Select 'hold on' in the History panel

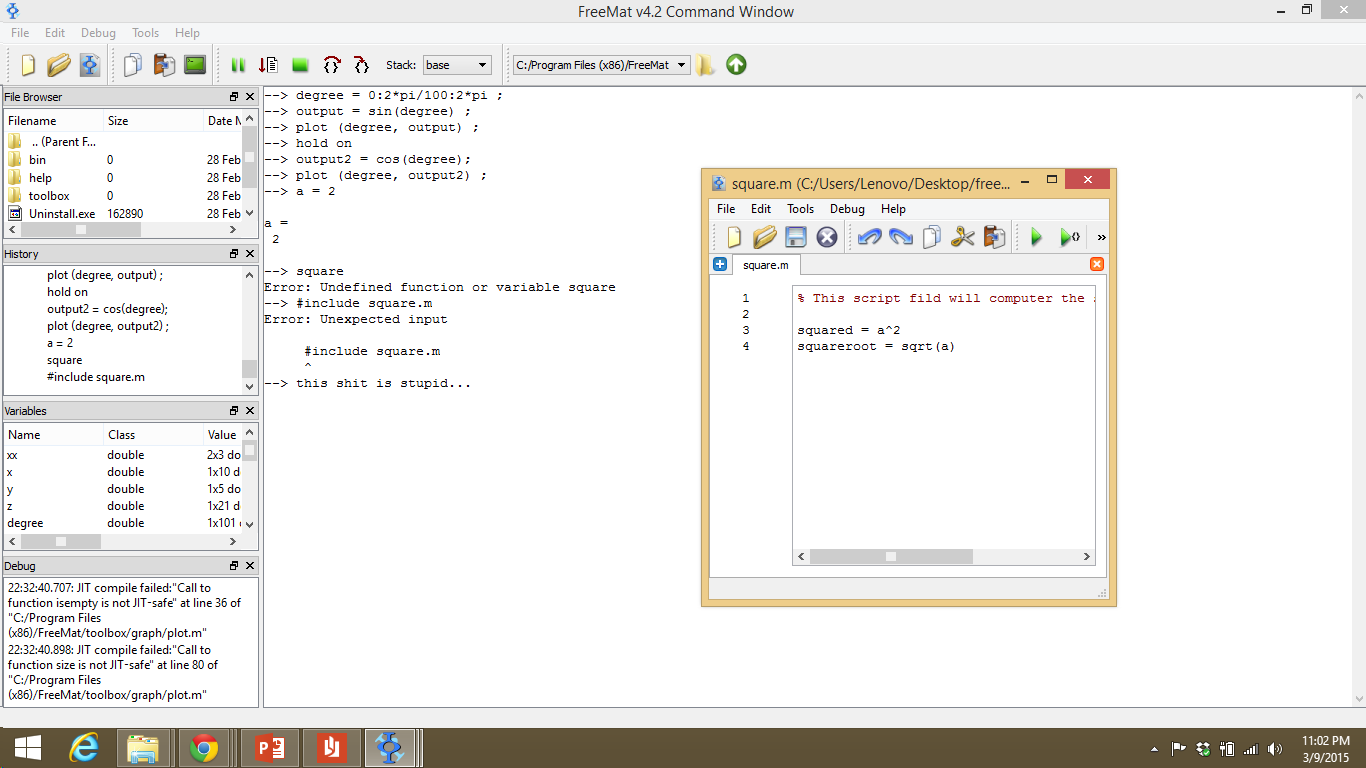tap(67, 292)
